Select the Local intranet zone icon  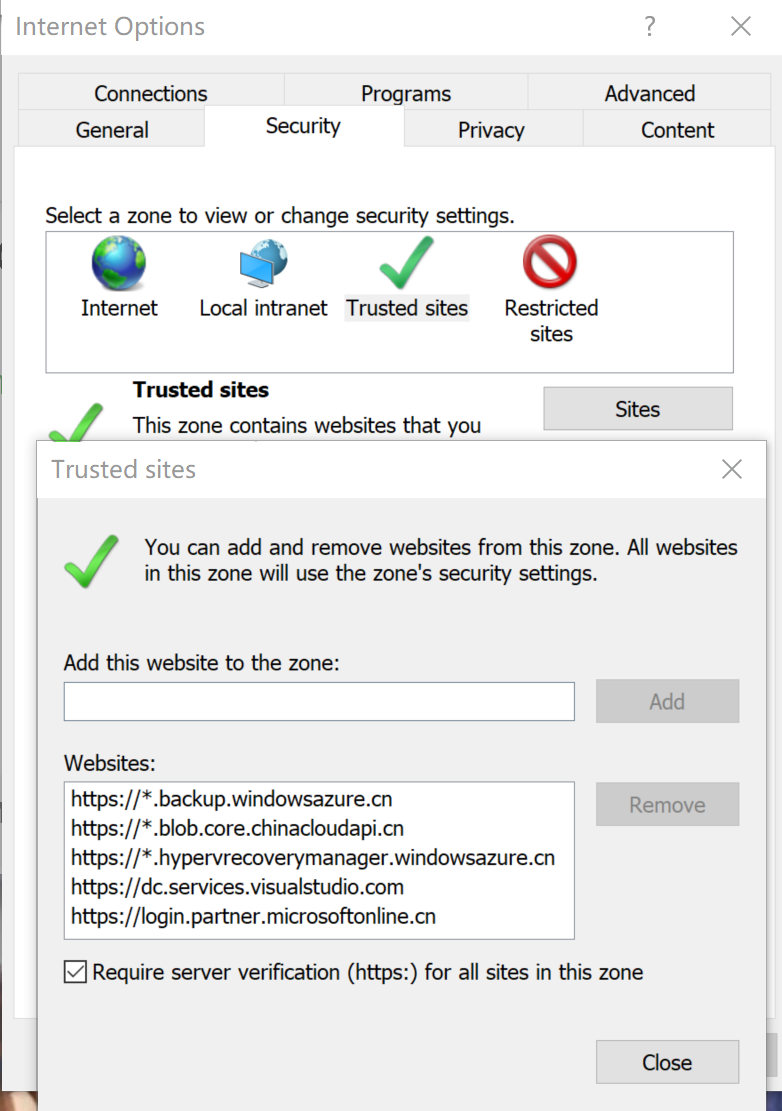pyautogui.click(x=263, y=263)
